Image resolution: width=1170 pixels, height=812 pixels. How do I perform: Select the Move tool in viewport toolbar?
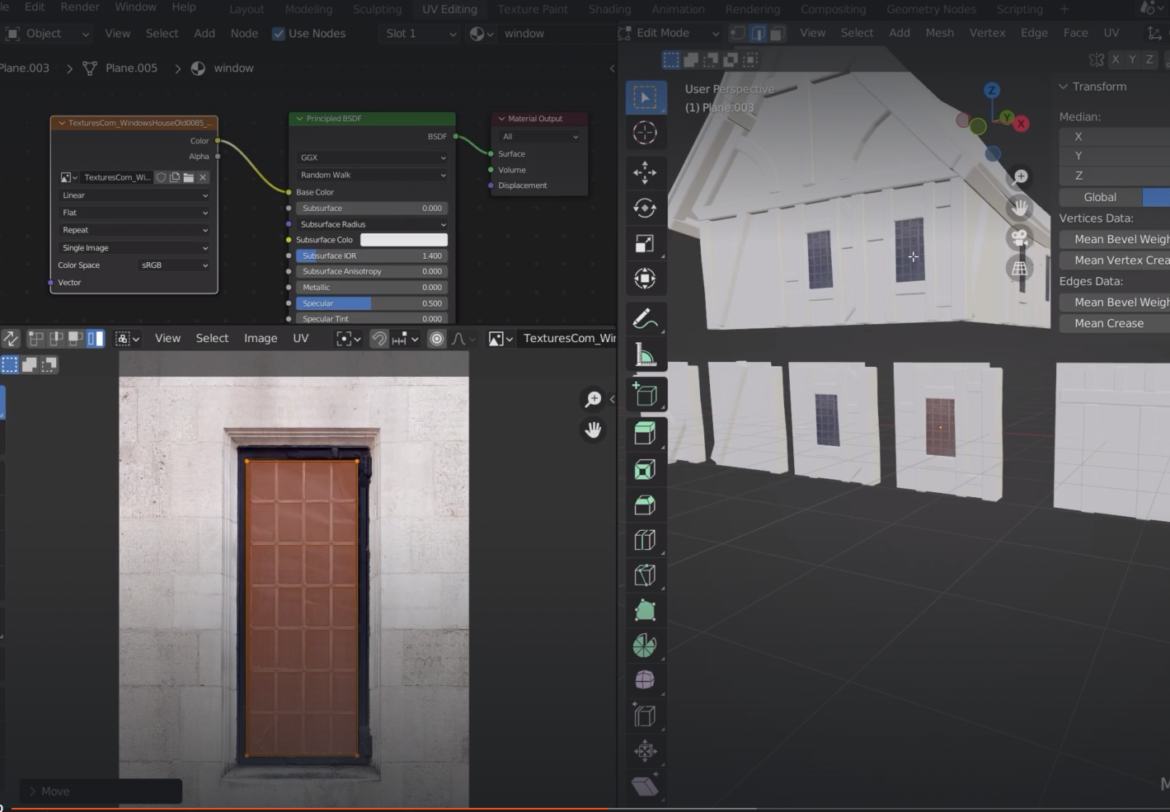coord(645,172)
